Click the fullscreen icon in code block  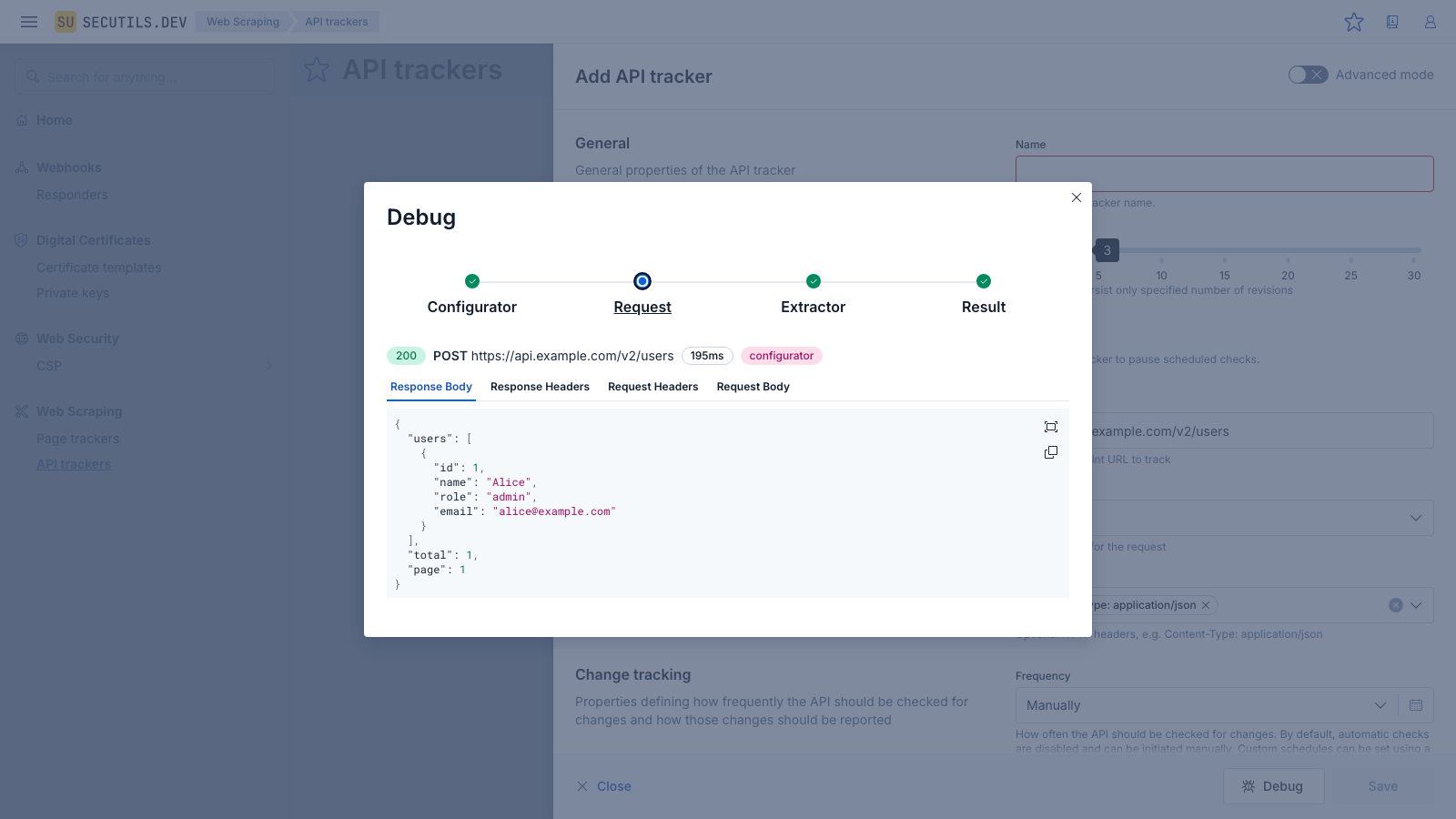click(x=1051, y=427)
